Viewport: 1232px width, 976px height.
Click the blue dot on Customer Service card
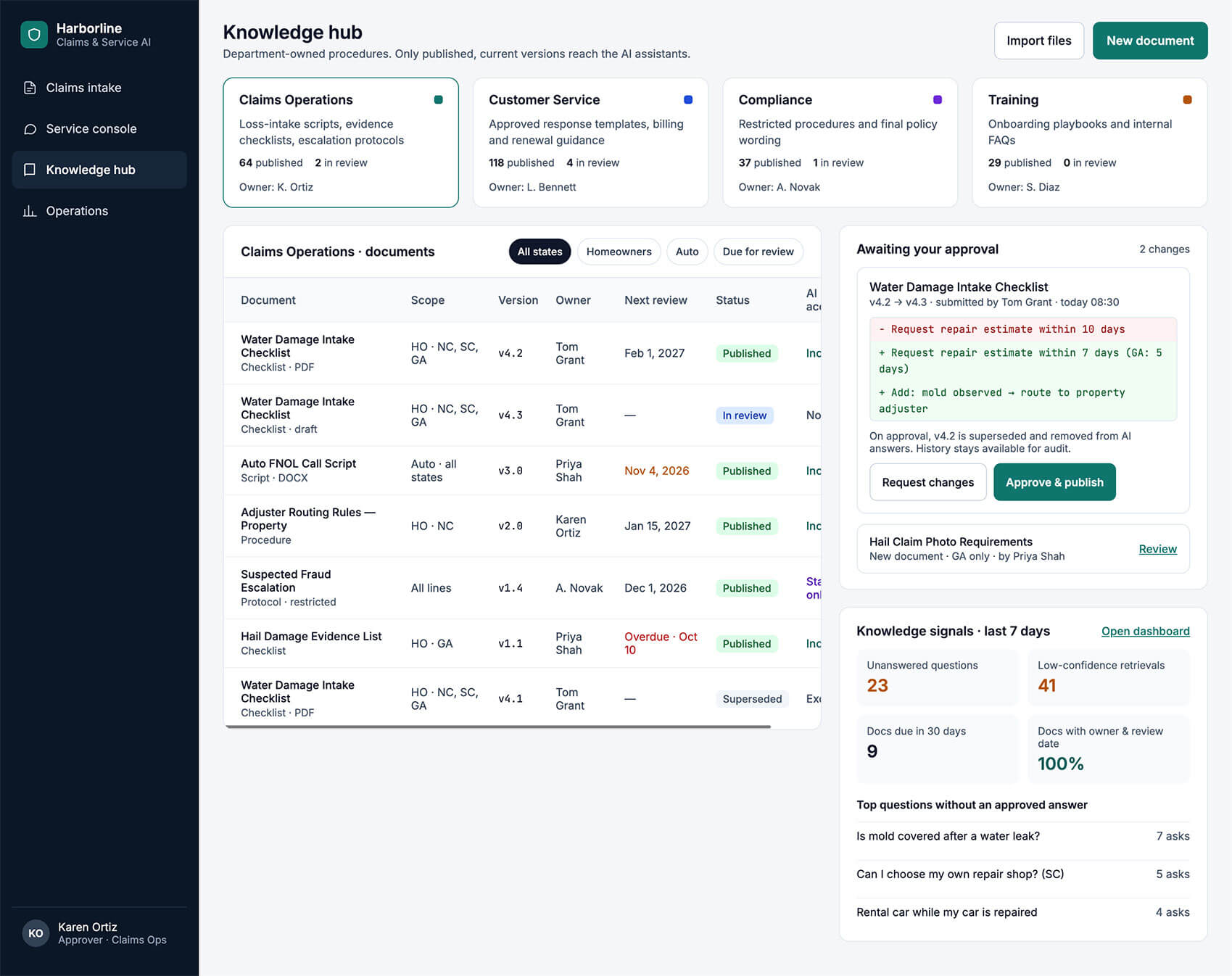(x=688, y=100)
